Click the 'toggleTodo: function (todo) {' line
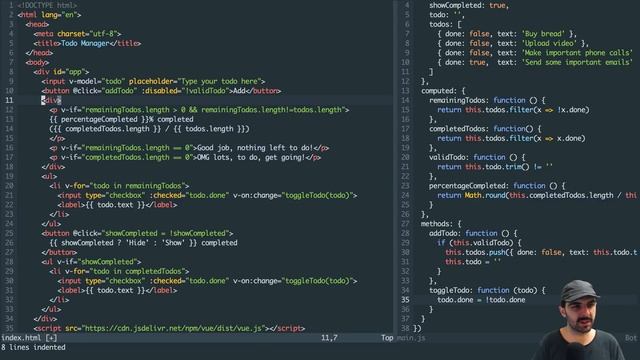This screenshot has width=640, height=360. tap(487, 290)
